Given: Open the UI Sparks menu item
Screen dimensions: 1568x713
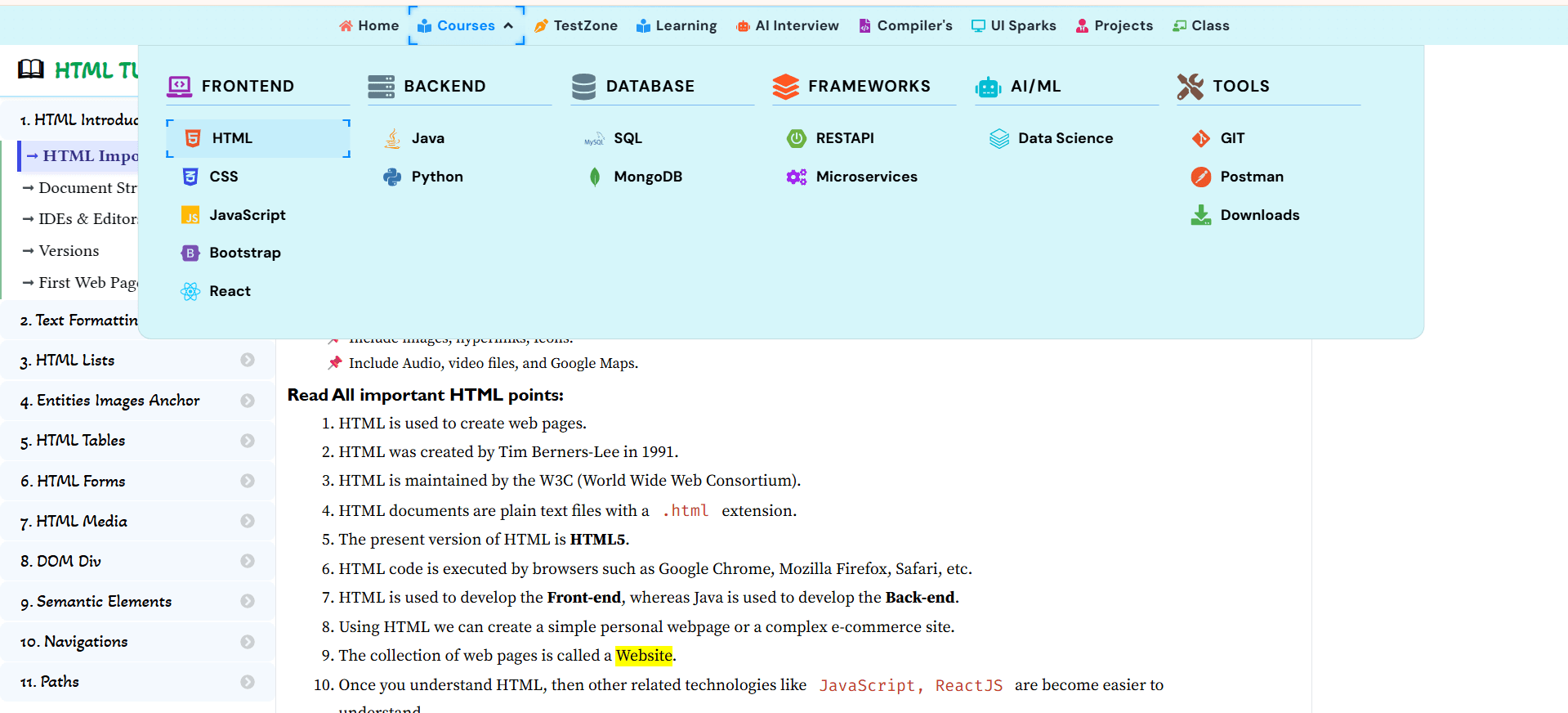Looking at the screenshot, I should [1013, 25].
